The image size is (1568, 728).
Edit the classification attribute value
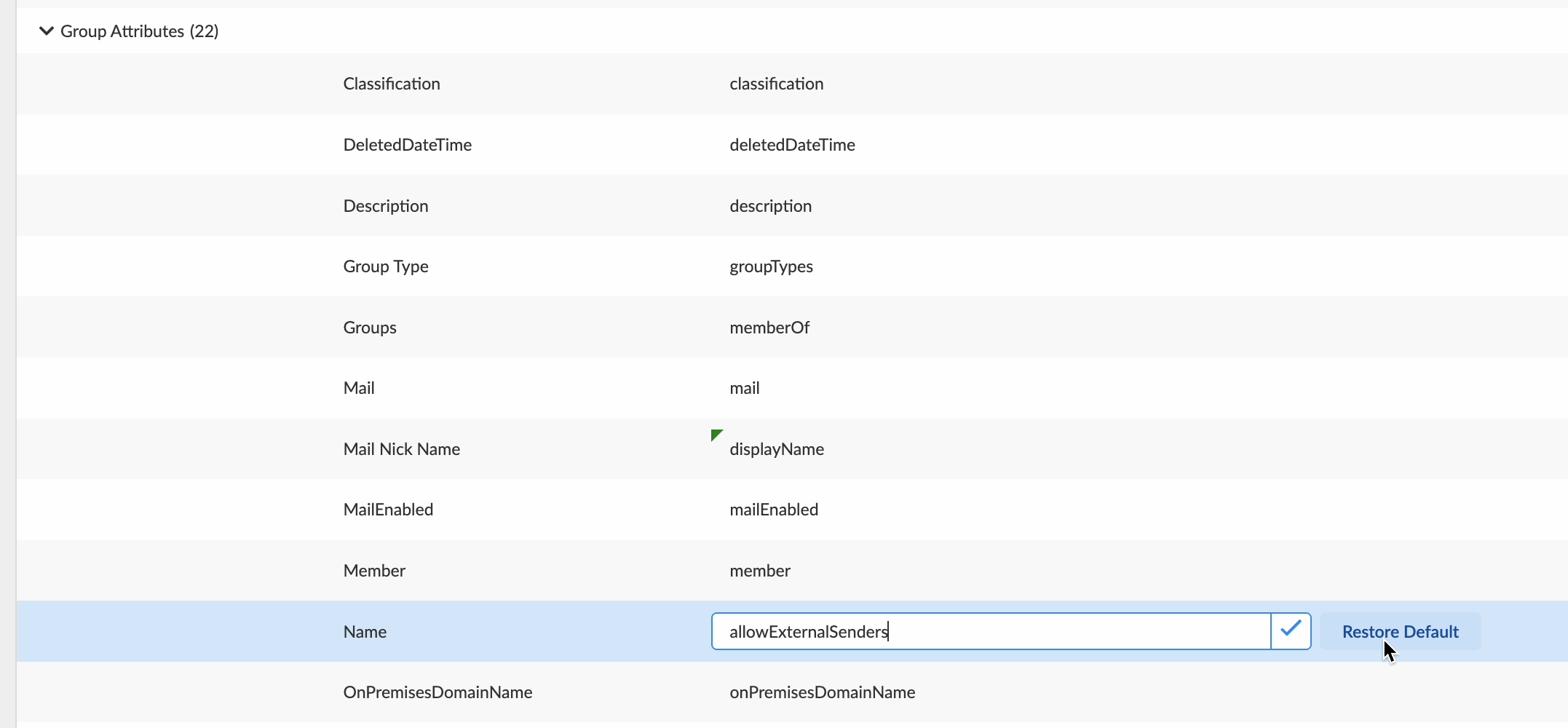[776, 84]
